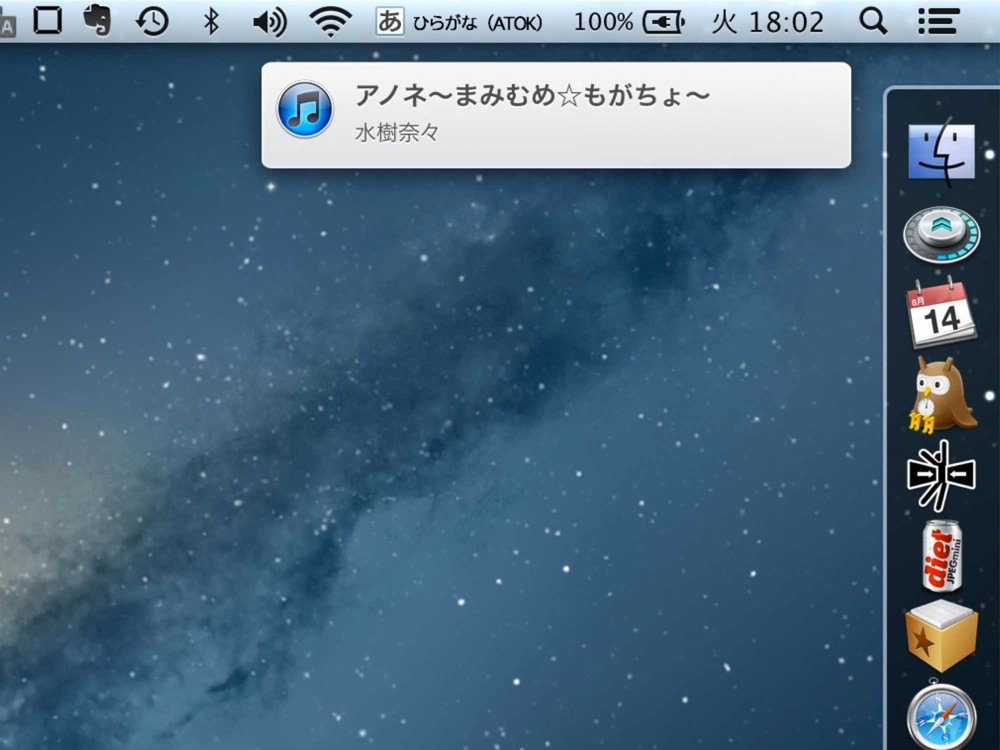Open Spotlight search magnifier
The height and width of the screenshot is (750, 1000).
click(x=873, y=22)
